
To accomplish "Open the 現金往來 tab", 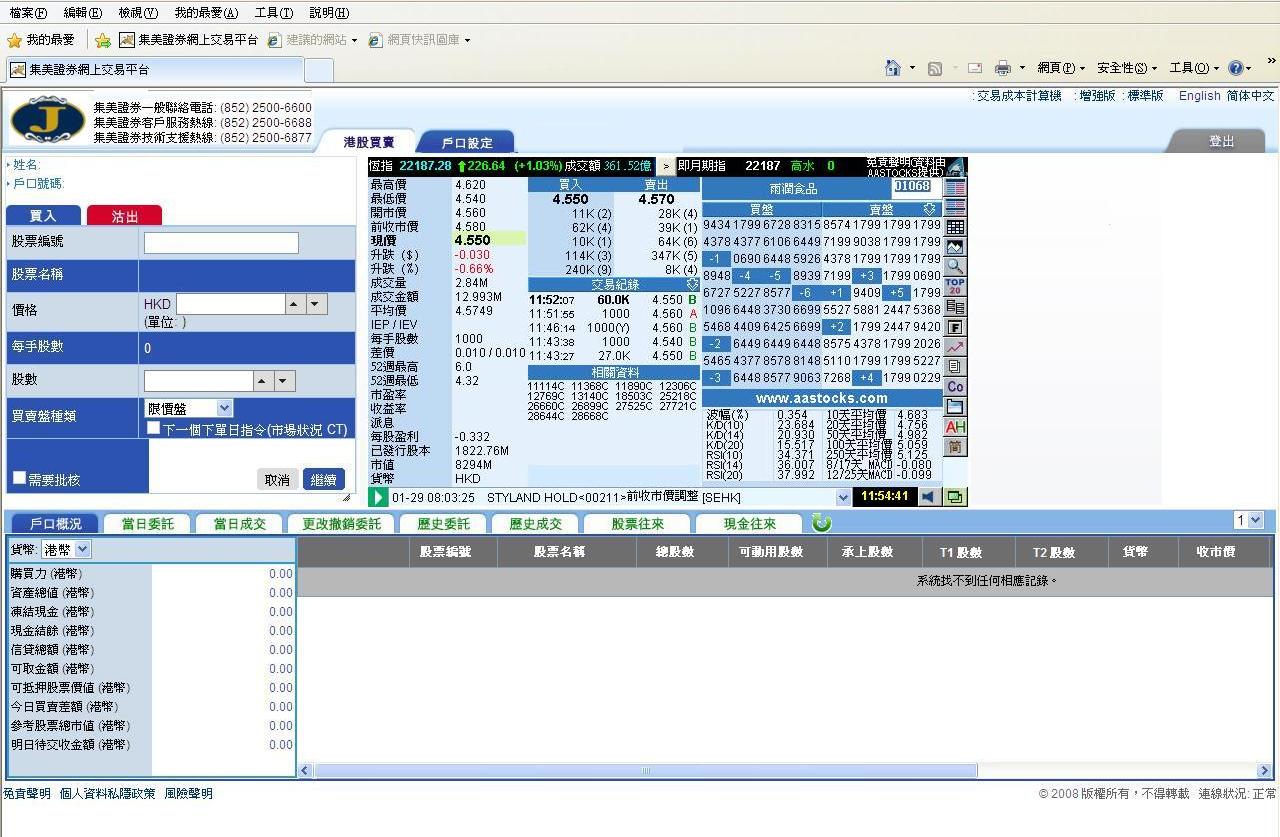I will (749, 523).
